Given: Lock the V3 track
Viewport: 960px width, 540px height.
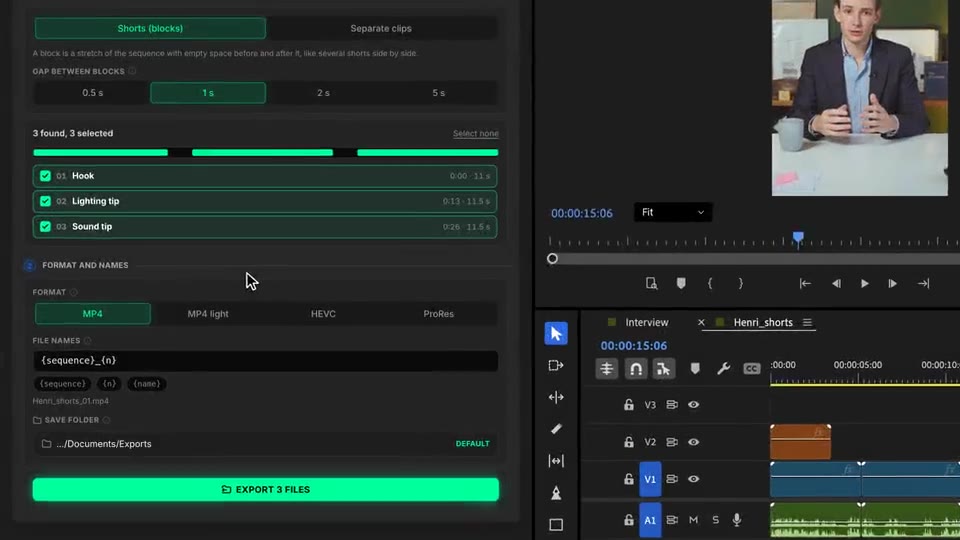Looking at the screenshot, I should [x=629, y=405].
